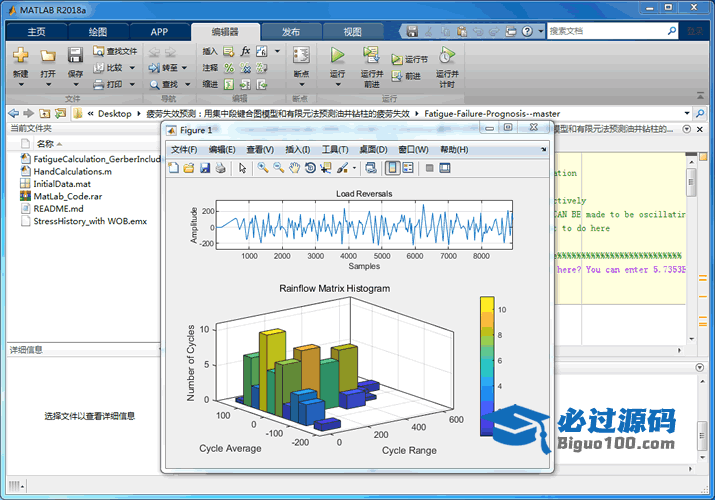Switch to the APP tab
The width and height of the screenshot is (715, 500).
point(159,31)
